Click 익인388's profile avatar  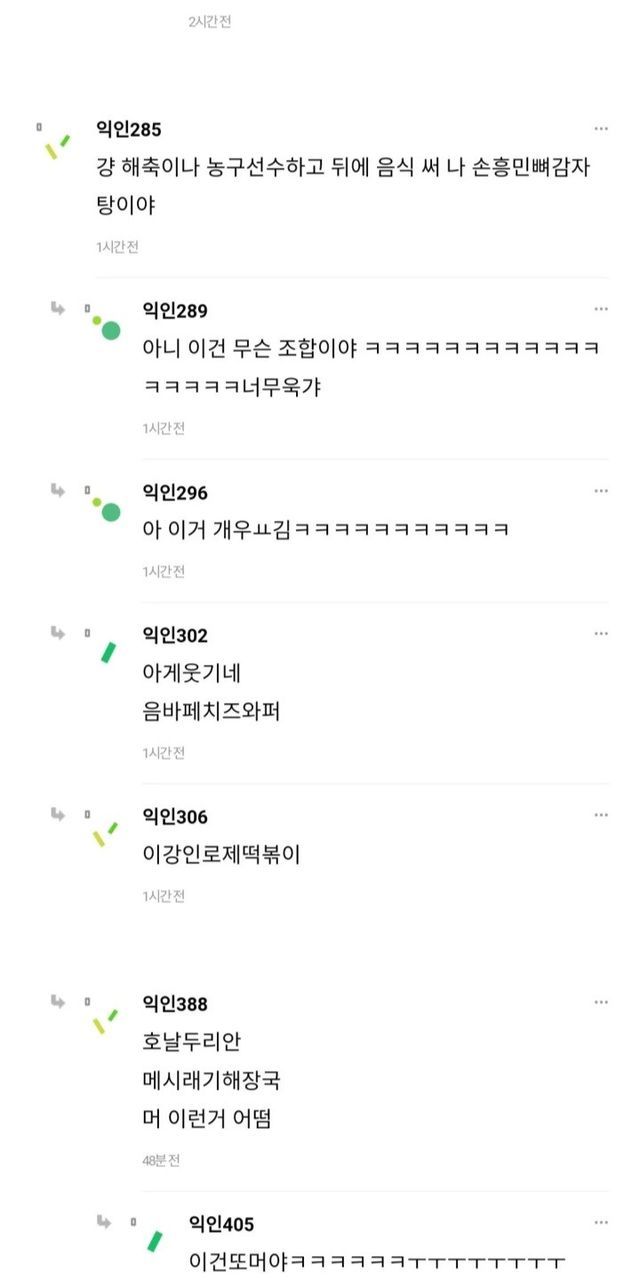[105, 1021]
